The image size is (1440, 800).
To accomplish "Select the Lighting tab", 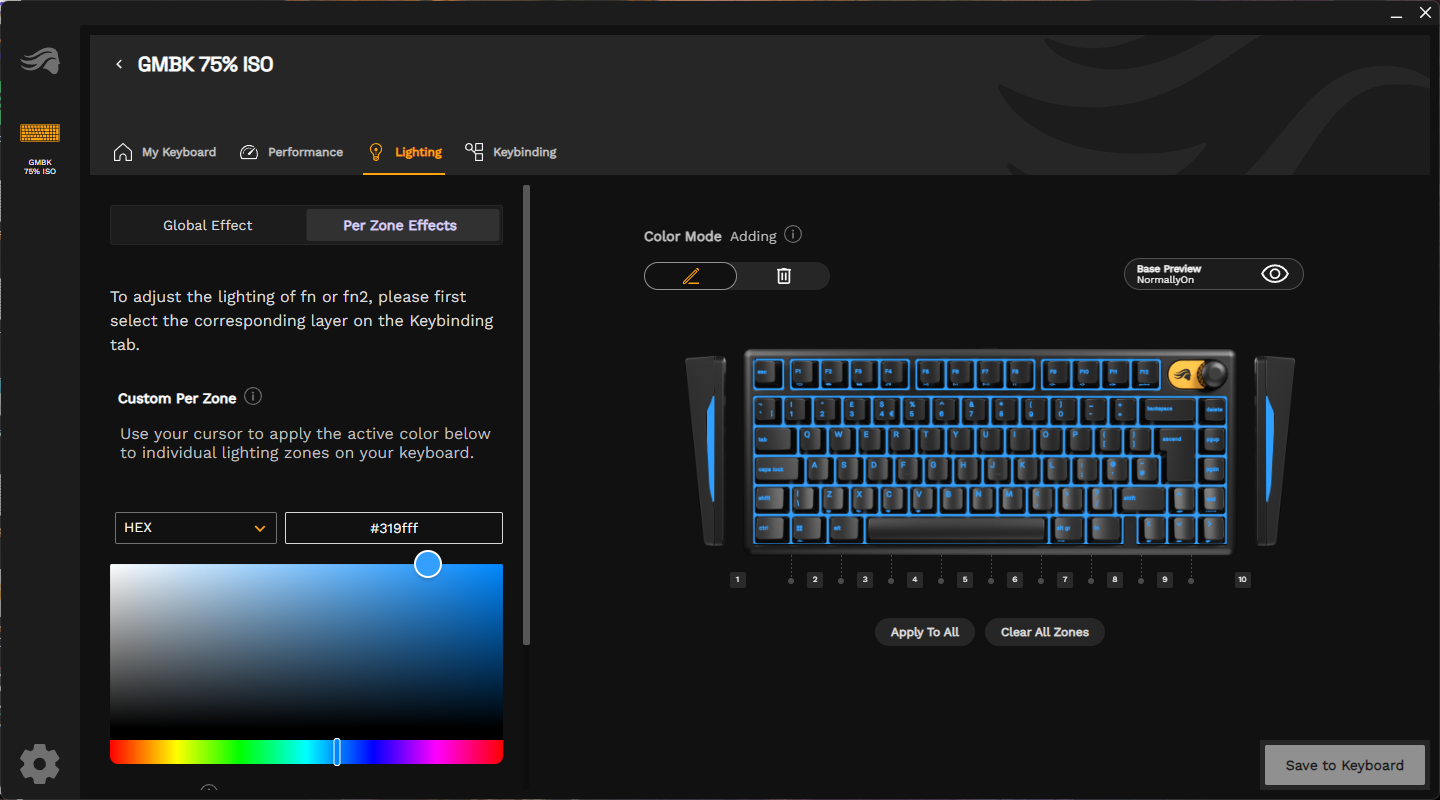I will coord(404,152).
